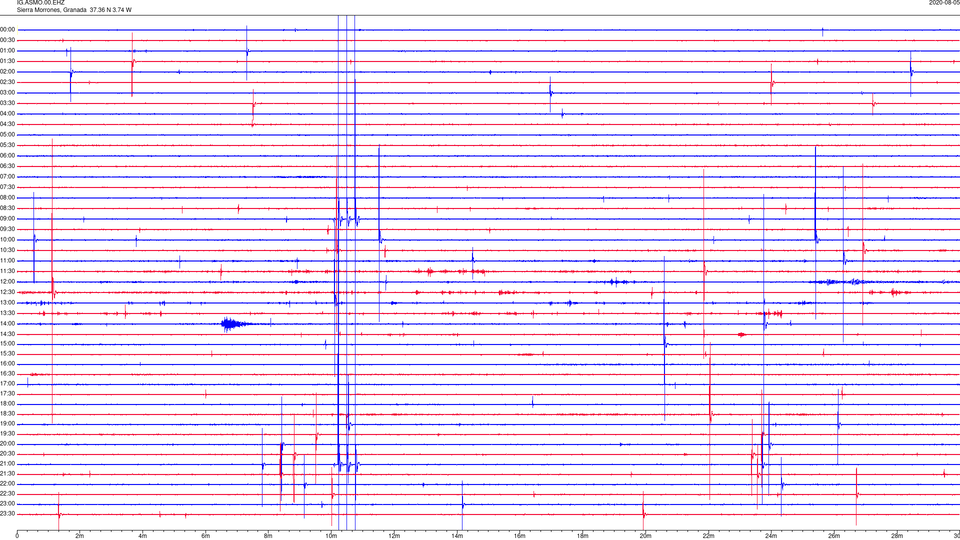Click the 16:00 trace time label
Screen dimensions: 960x540
point(8,364)
